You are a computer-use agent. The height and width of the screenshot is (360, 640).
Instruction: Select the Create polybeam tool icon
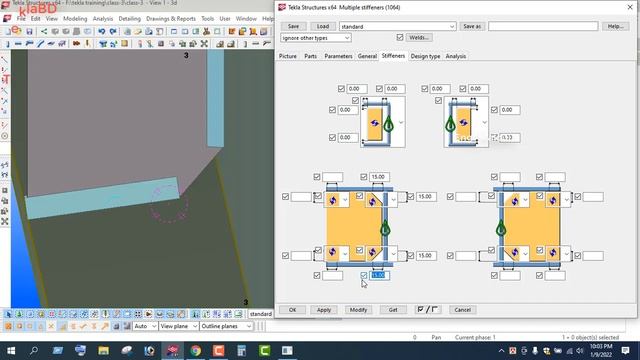click(29, 43)
